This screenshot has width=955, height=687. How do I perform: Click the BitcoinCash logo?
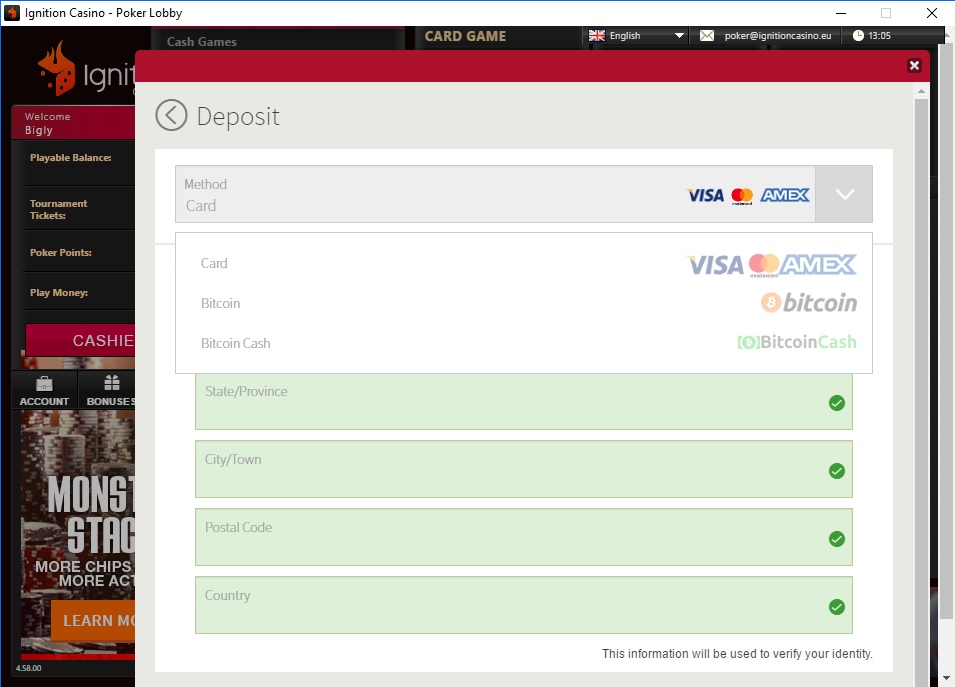pos(797,342)
